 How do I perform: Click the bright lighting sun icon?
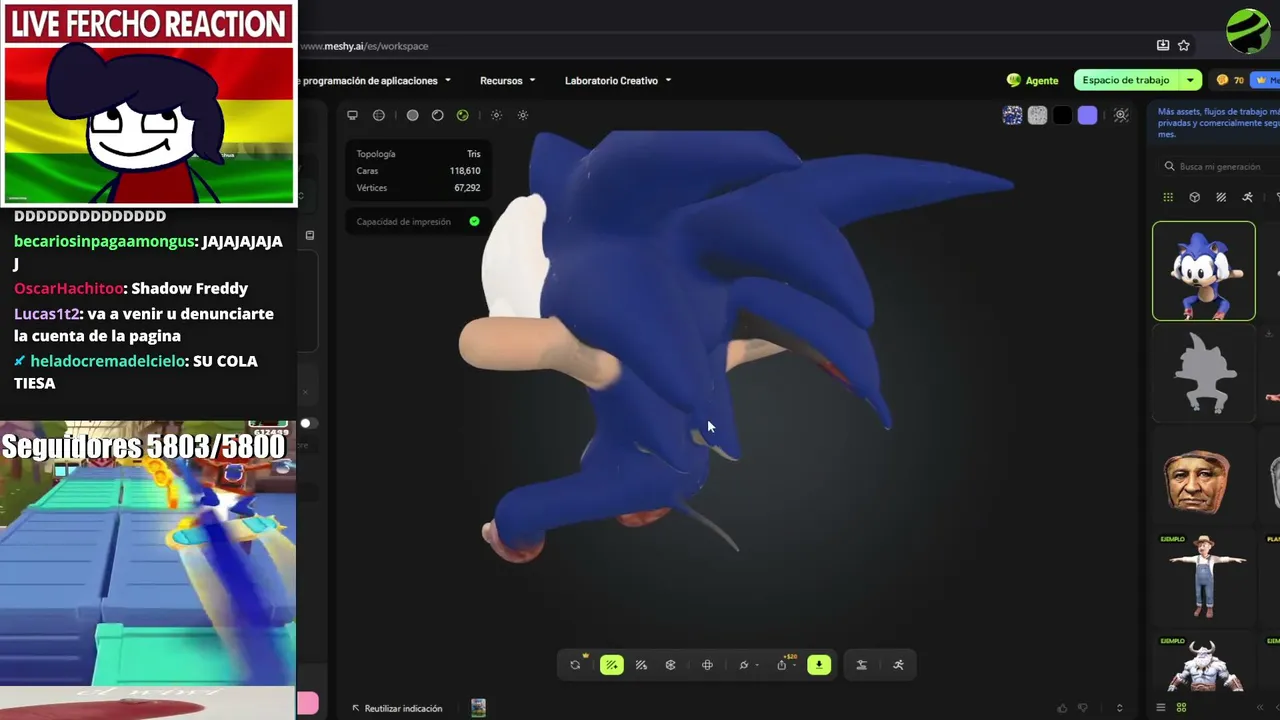click(x=523, y=115)
